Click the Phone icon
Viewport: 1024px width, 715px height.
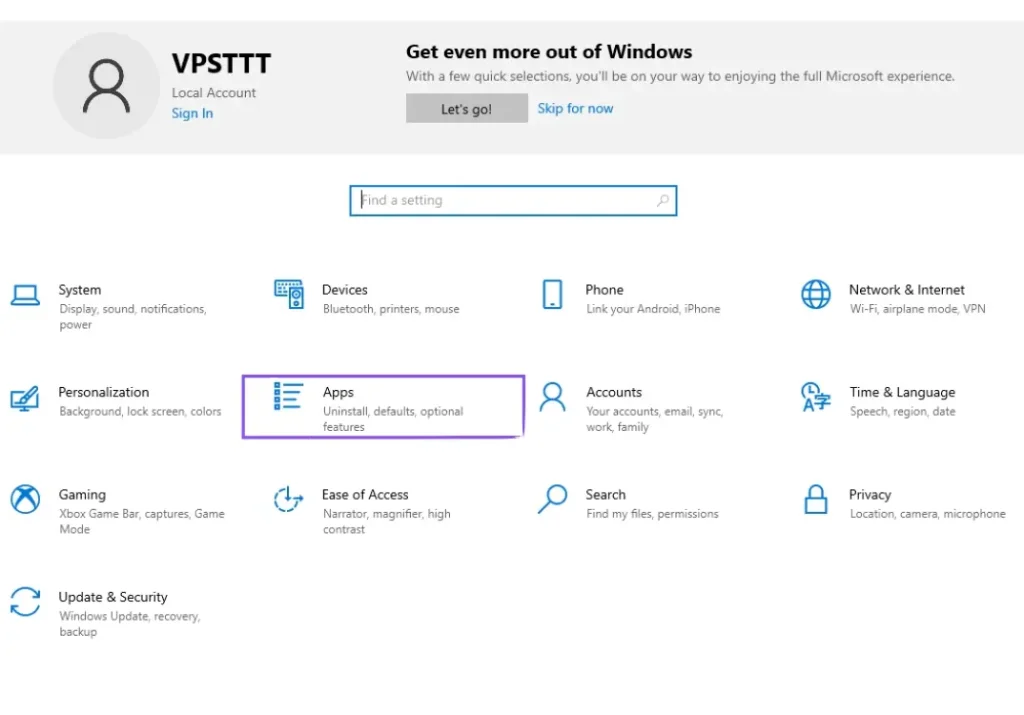tap(552, 294)
